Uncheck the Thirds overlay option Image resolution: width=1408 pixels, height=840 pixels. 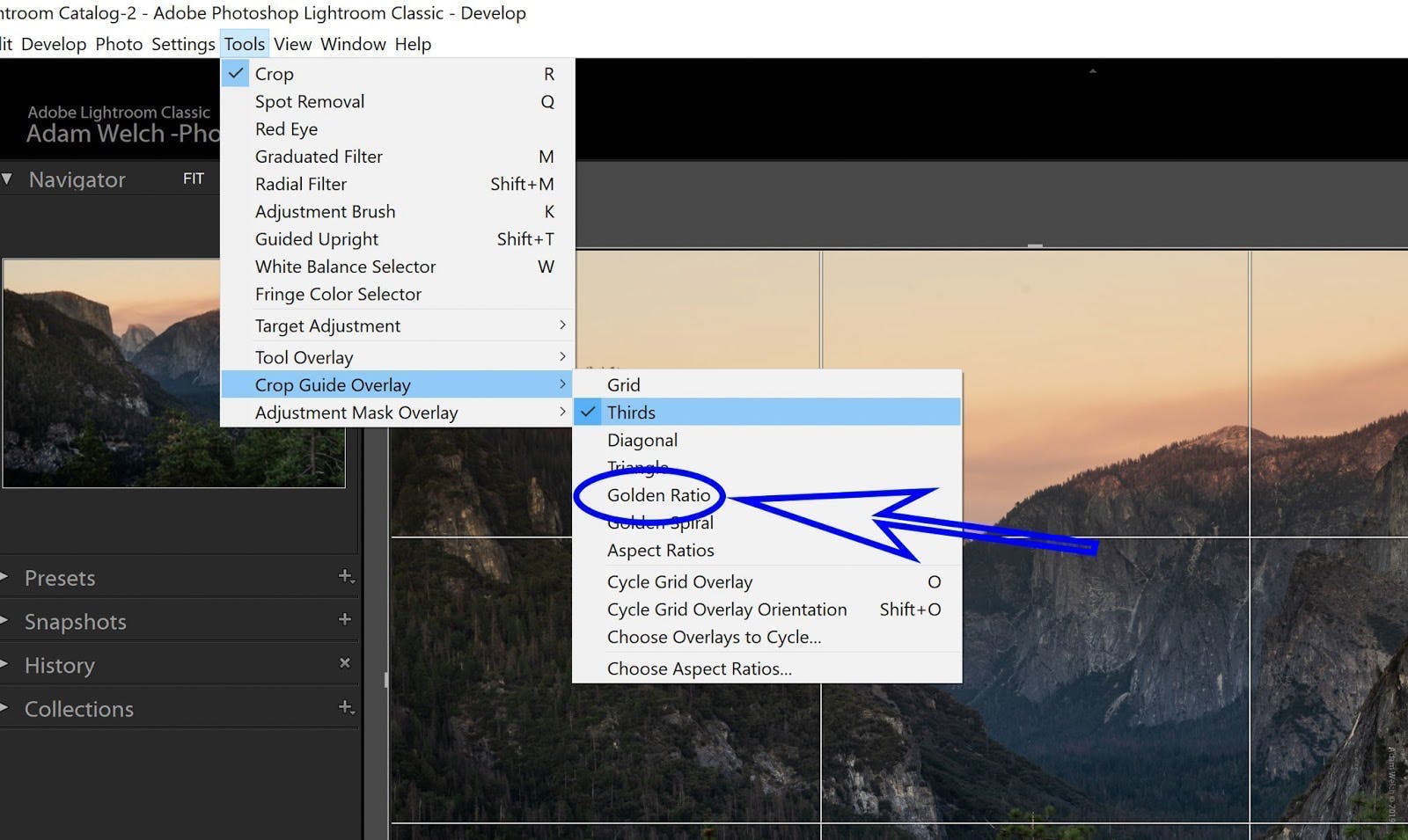[631, 412]
